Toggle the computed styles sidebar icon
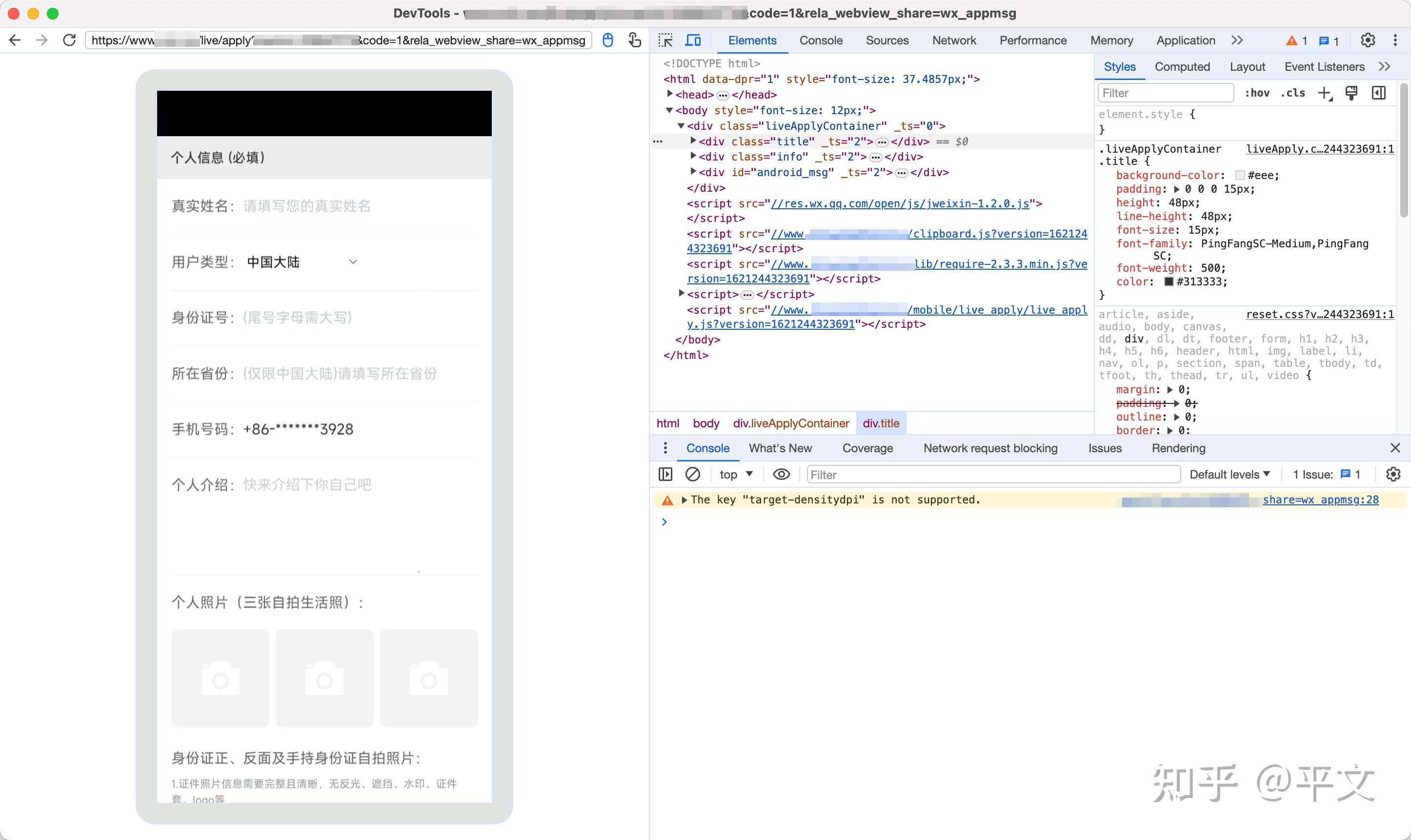Image resolution: width=1411 pixels, height=840 pixels. [x=1379, y=93]
